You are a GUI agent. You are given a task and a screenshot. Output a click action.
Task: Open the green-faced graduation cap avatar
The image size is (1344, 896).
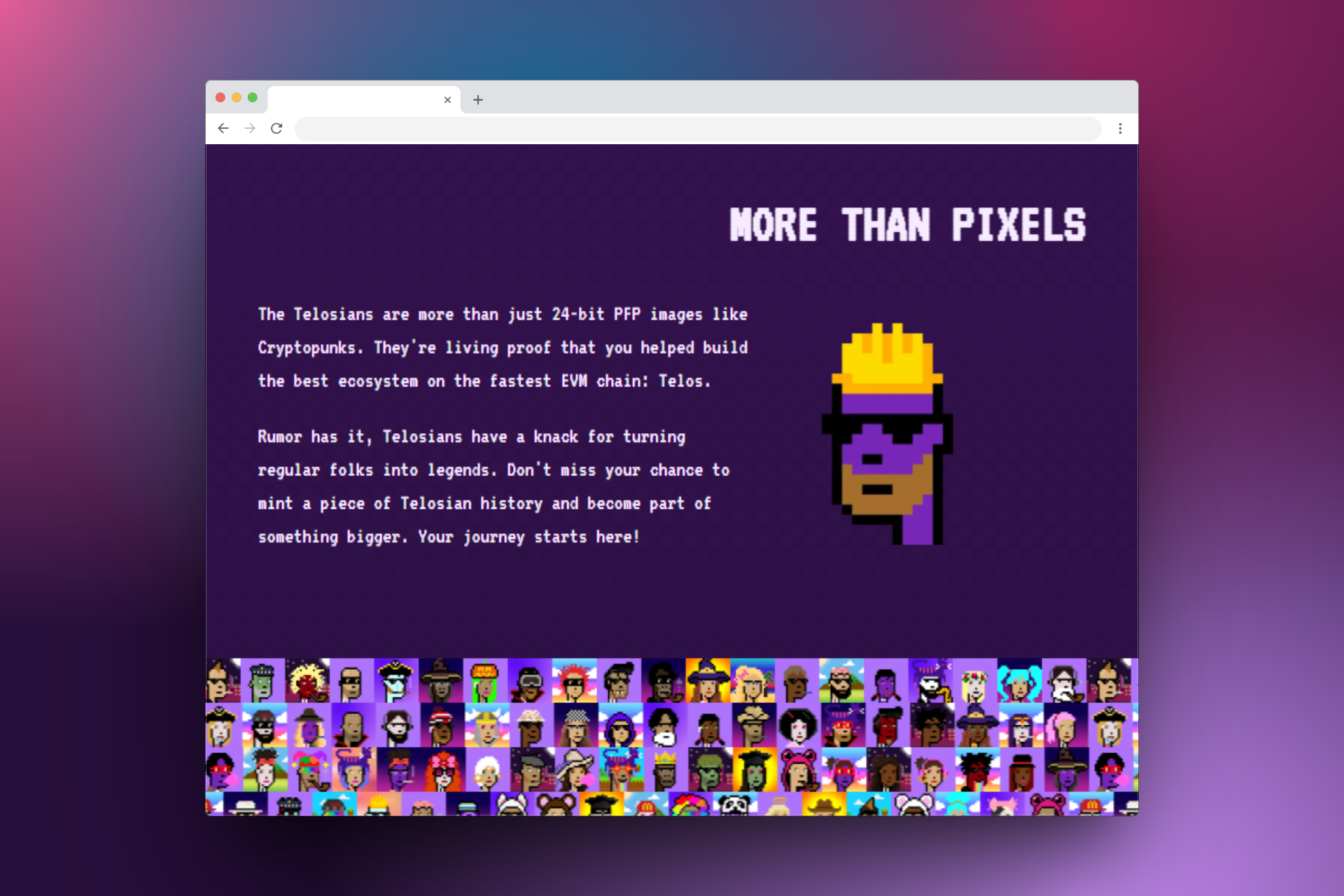click(755, 770)
